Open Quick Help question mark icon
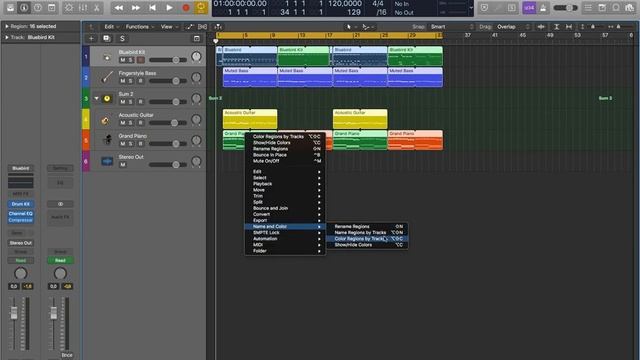The height and width of the screenshot is (360, 640). click(38, 8)
